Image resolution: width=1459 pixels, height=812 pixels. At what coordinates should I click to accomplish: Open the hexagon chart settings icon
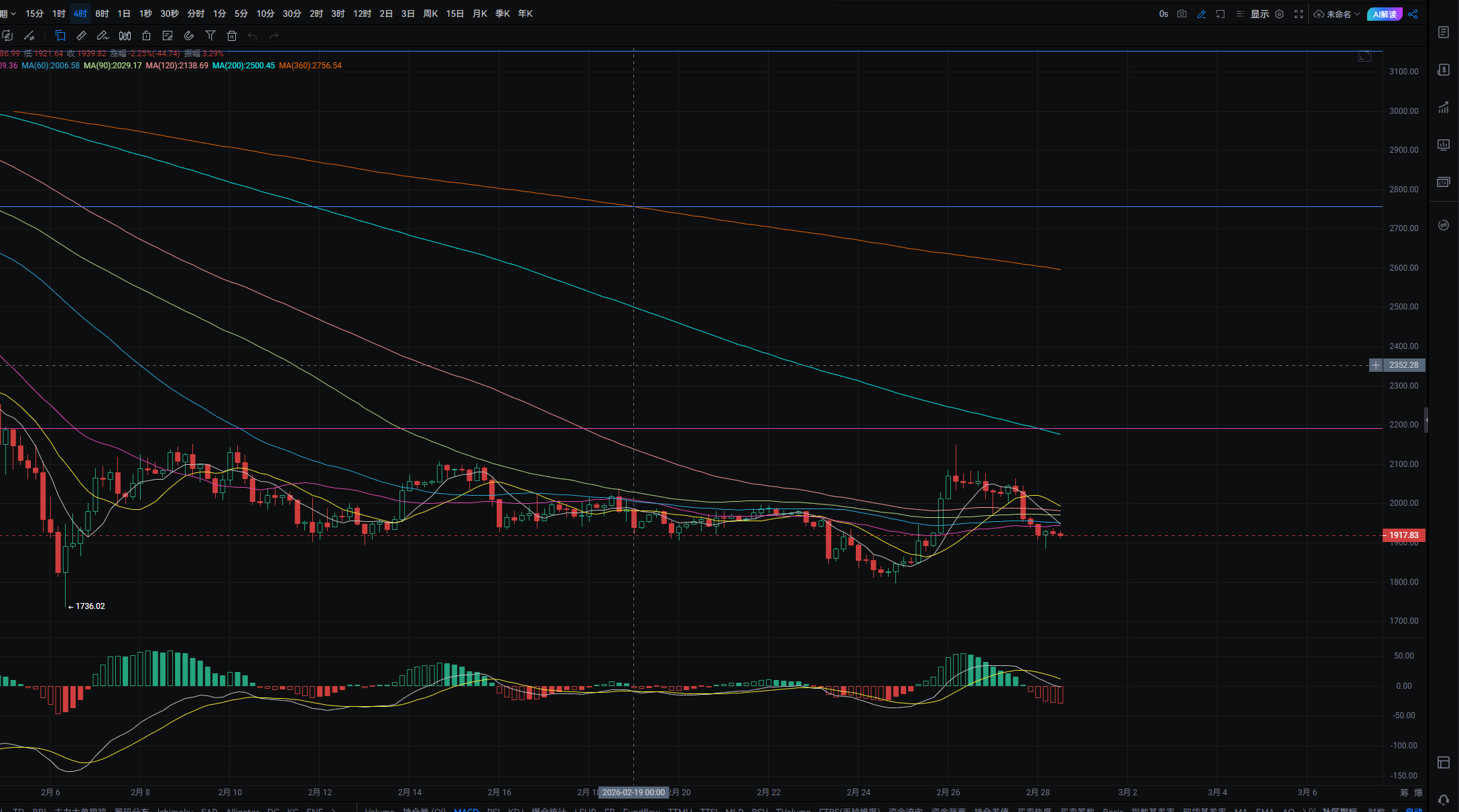[x=1279, y=14]
